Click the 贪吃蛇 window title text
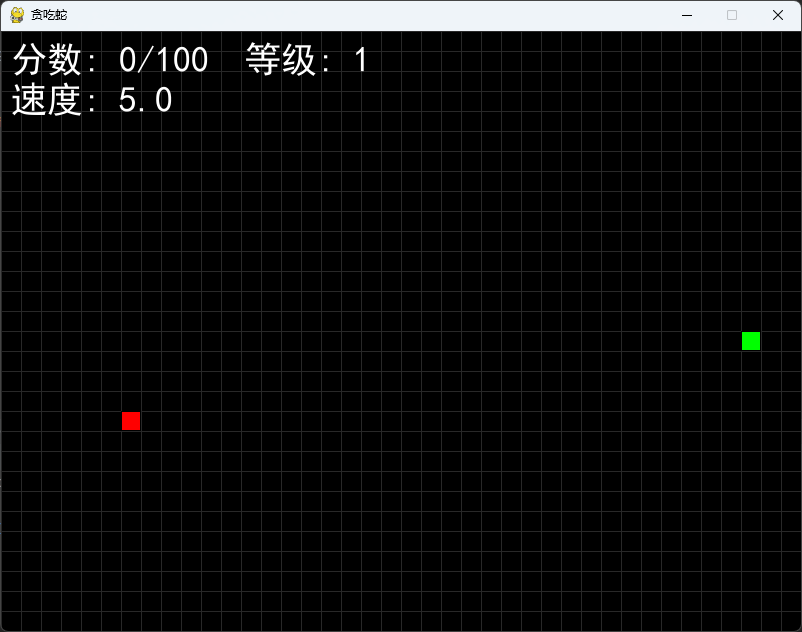Image resolution: width=802 pixels, height=632 pixels. (x=47, y=14)
